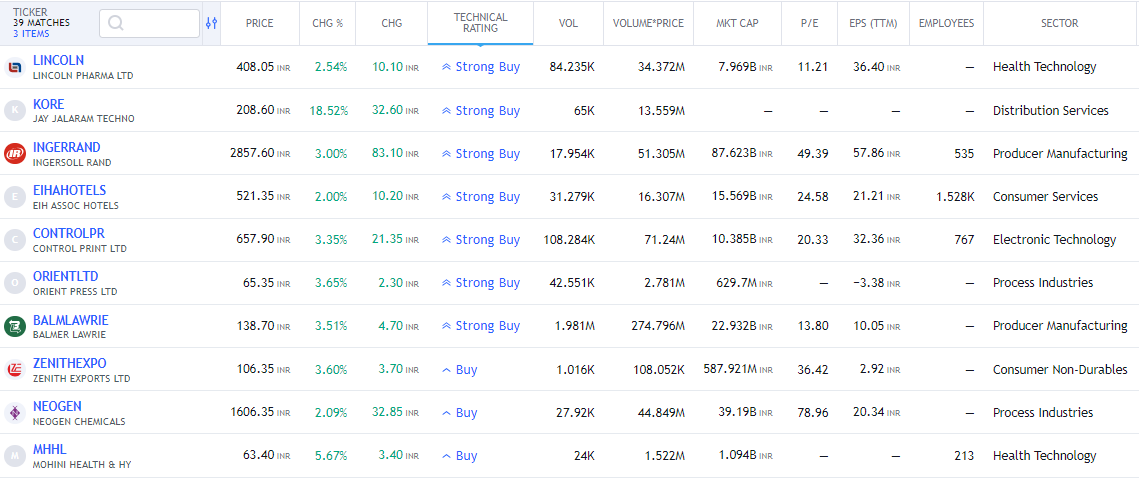Sort by the CHG % column header

click(328, 23)
